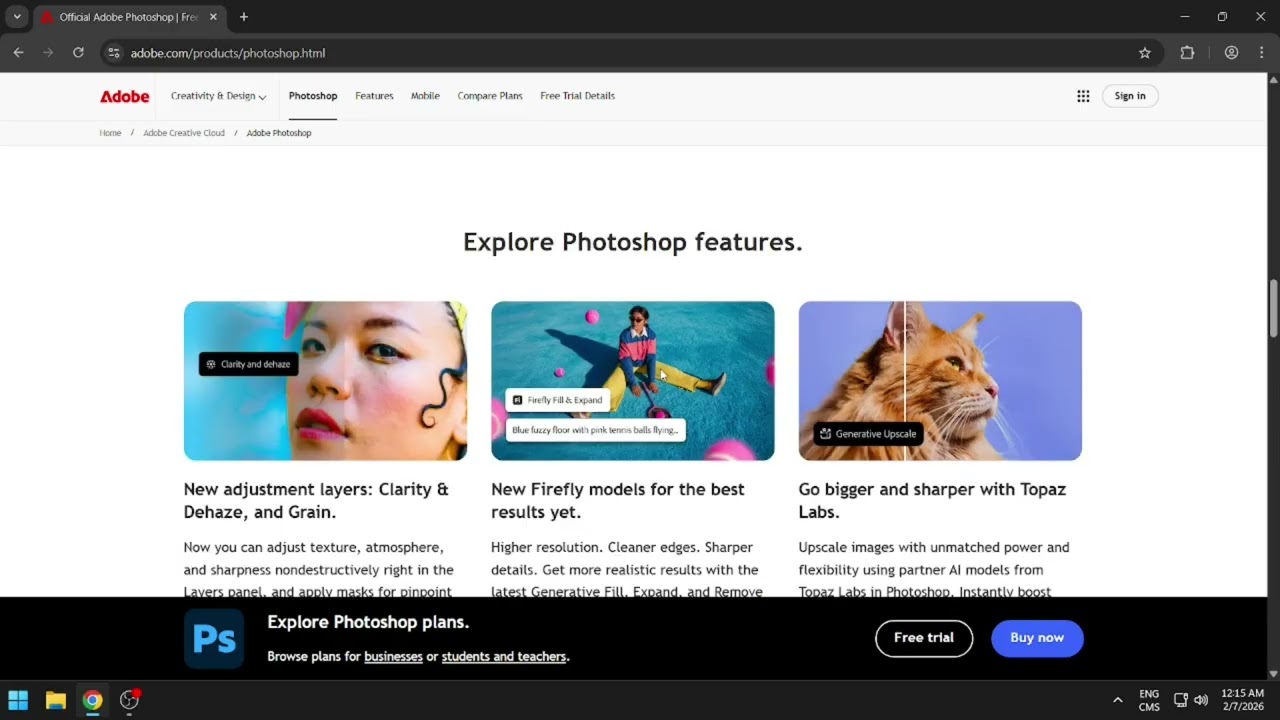The image size is (1280, 720).
Task: Open site information icon in address bar
Action: pos(114,53)
